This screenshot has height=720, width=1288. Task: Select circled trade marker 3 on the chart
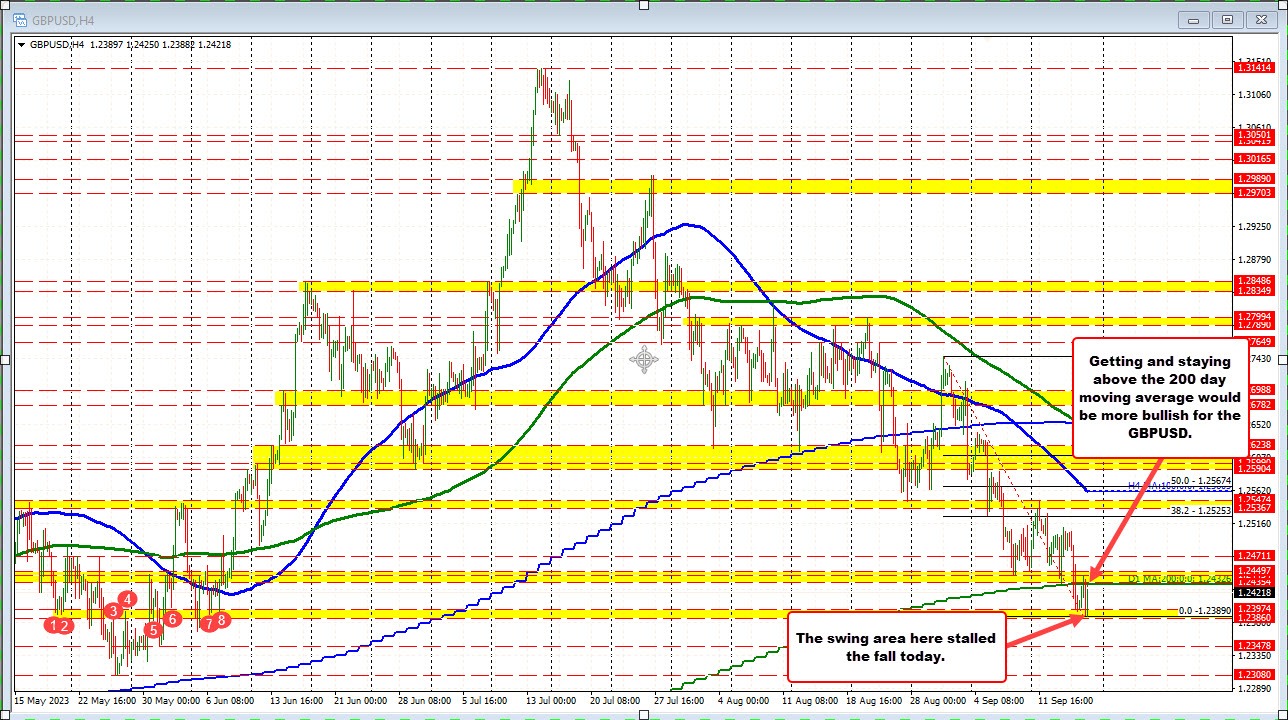click(x=112, y=611)
